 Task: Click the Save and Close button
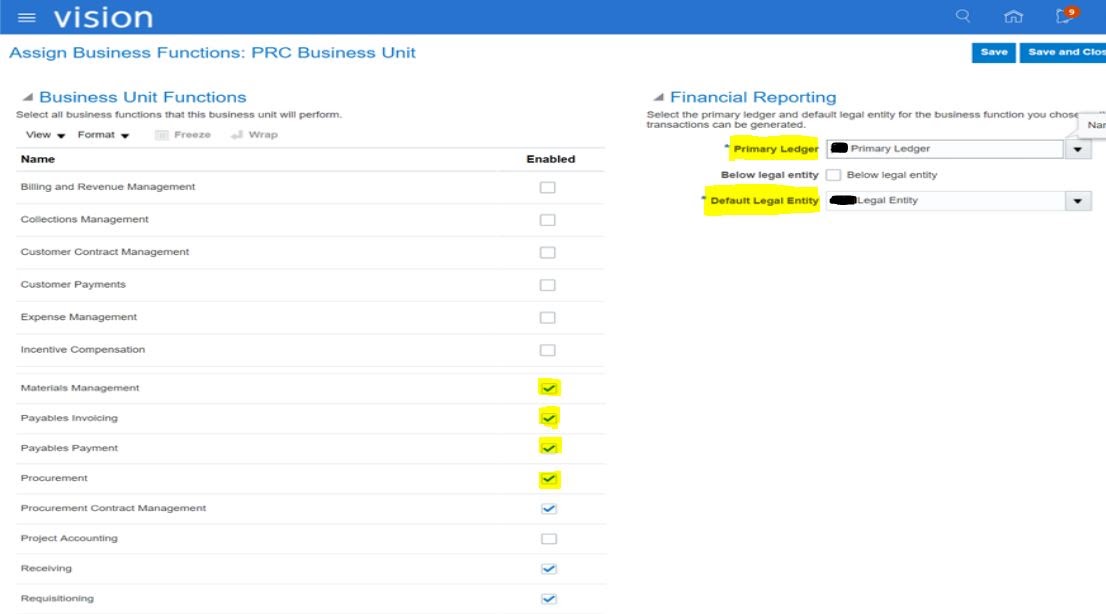(x=1065, y=52)
